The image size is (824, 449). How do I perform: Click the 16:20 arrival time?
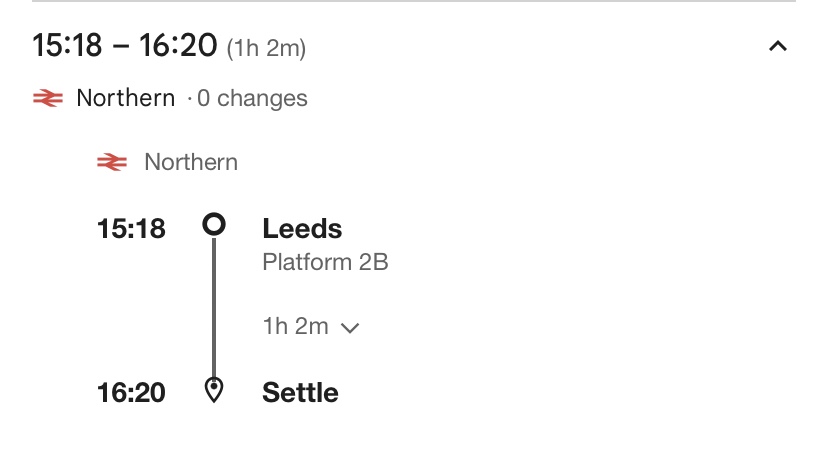(131, 392)
